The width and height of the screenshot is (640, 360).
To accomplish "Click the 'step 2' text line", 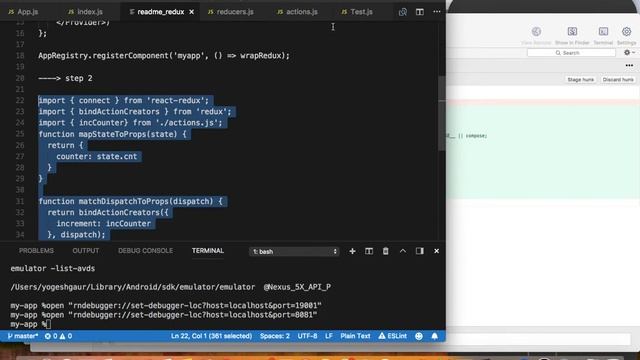I will (65, 78).
